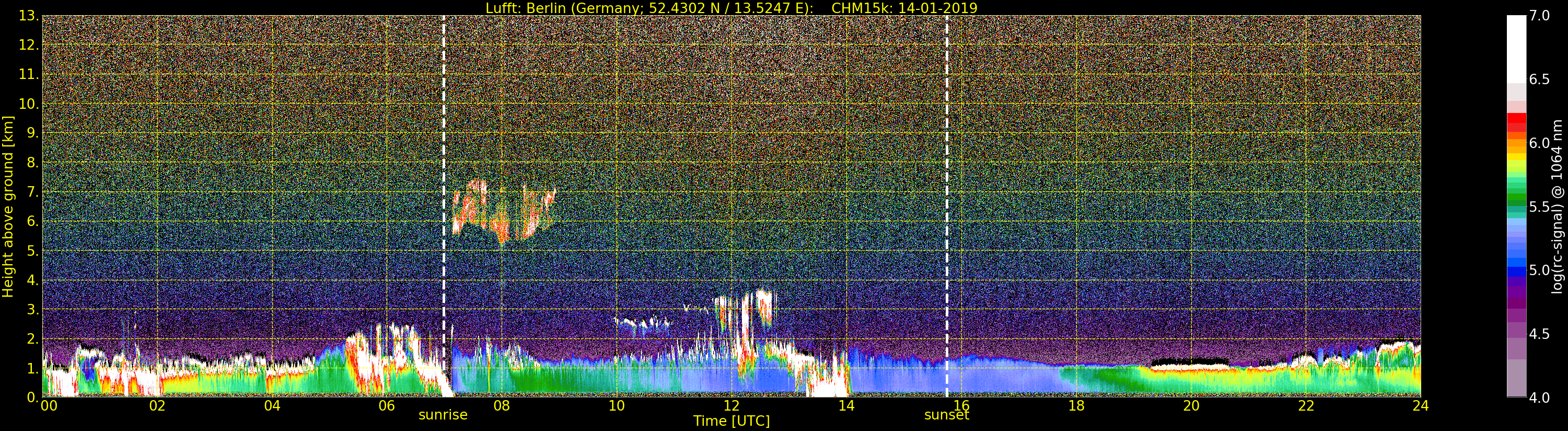This screenshot has height=431, width=1568.
Task: Click the "08" time tick label
Action: point(502,406)
